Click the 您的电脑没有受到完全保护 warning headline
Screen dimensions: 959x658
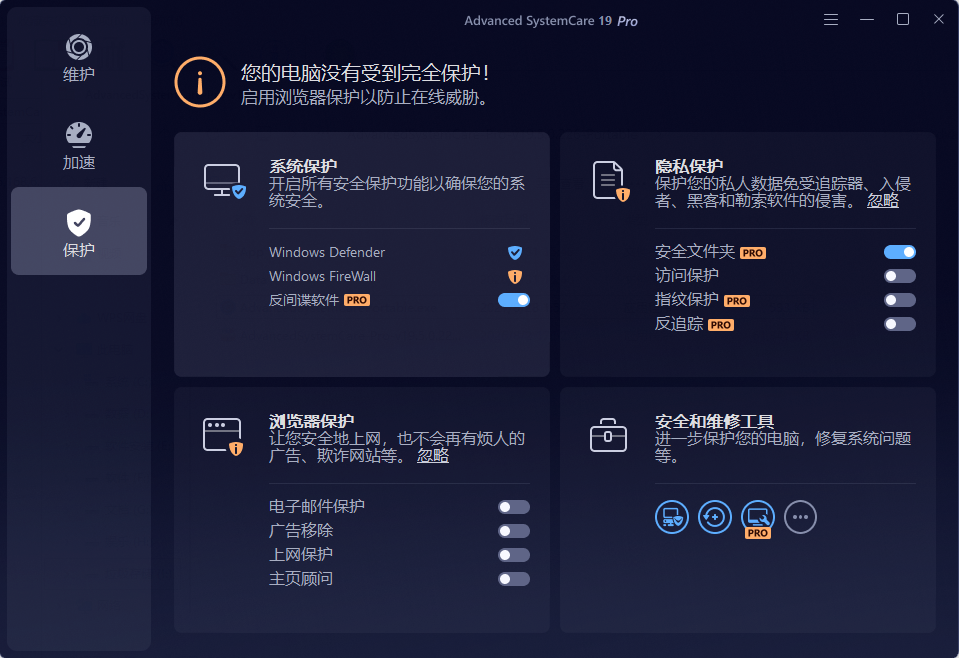pos(365,73)
